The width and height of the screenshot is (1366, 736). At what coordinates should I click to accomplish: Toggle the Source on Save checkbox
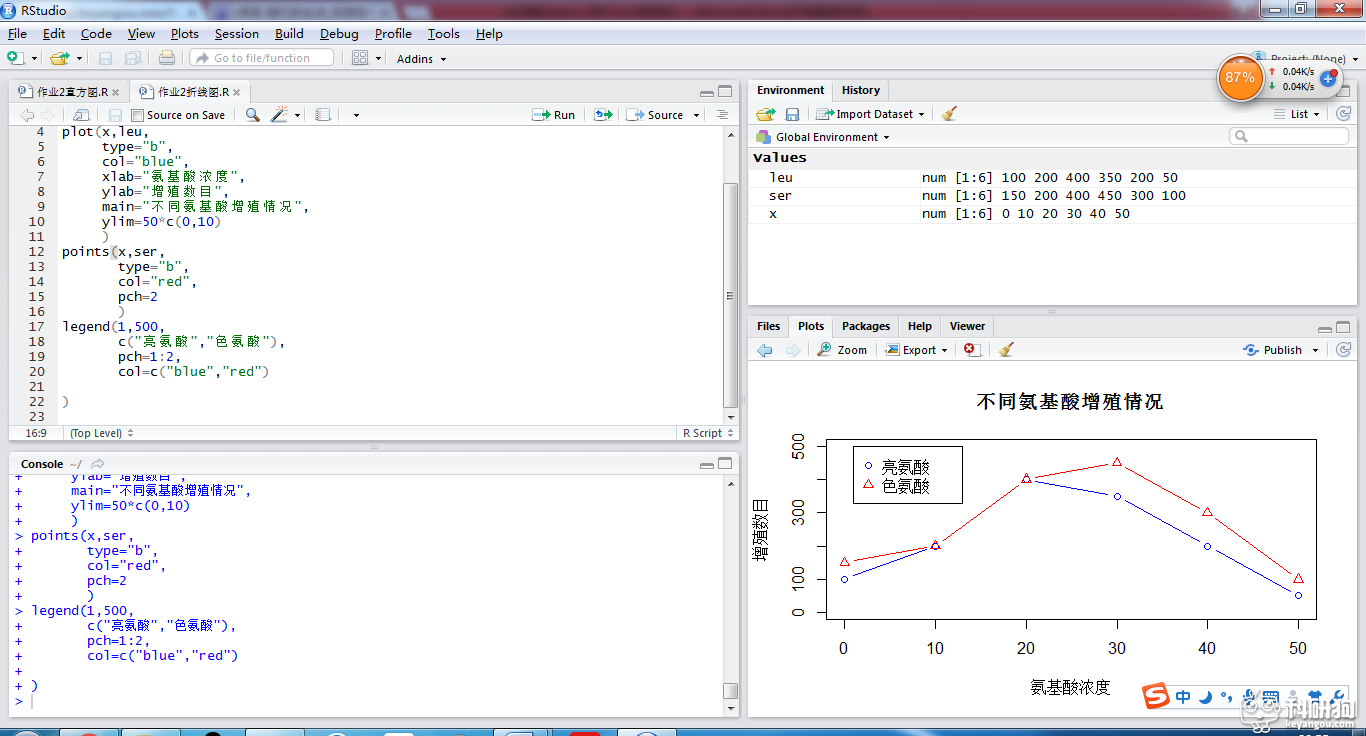pyautogui.click(x=138, y=115)
